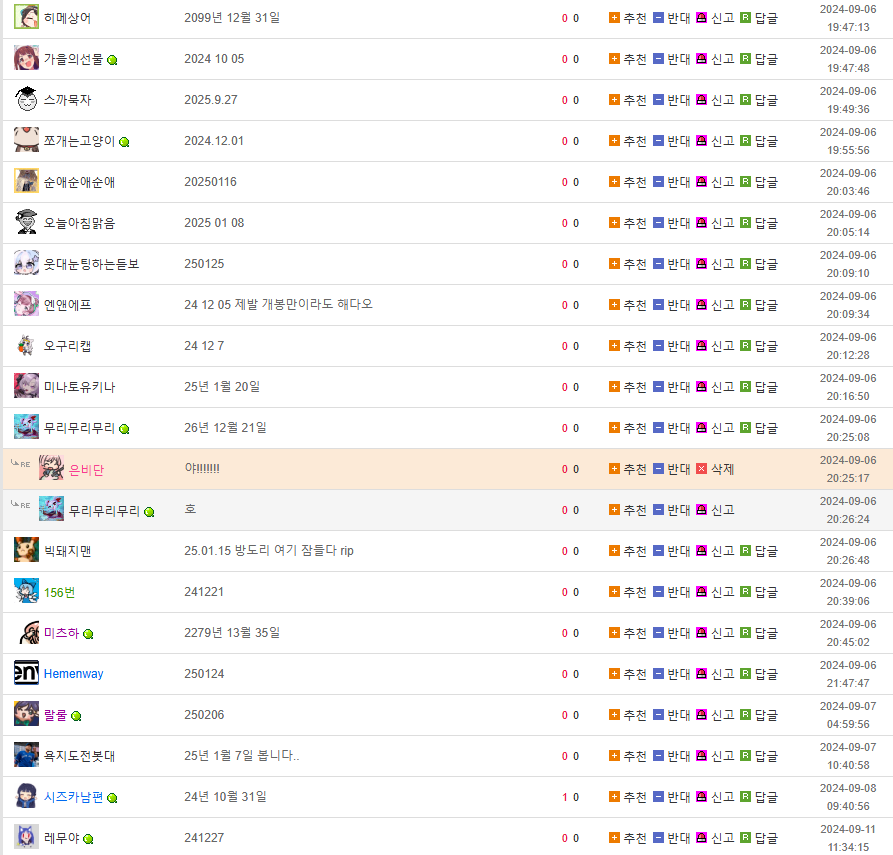The width and height of the screenshot is (893, 855).
Task: Click the green speech bubble beside 무리무리무리's first comment
Action: (x=125, y=429)
